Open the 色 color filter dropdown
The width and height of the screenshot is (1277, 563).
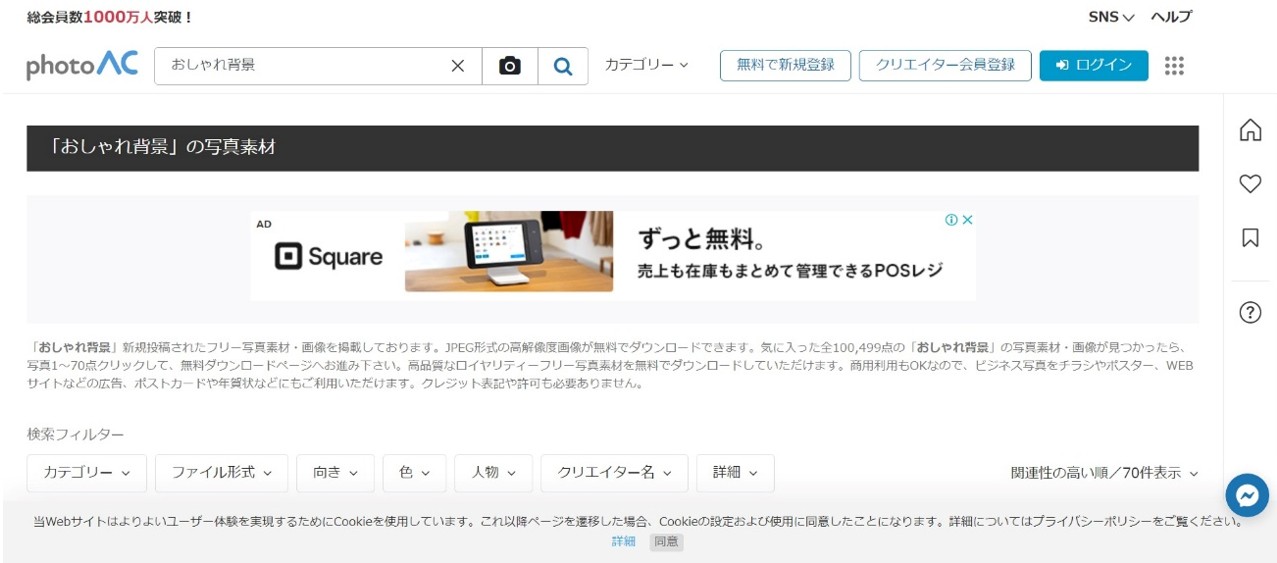click(414, 473)
